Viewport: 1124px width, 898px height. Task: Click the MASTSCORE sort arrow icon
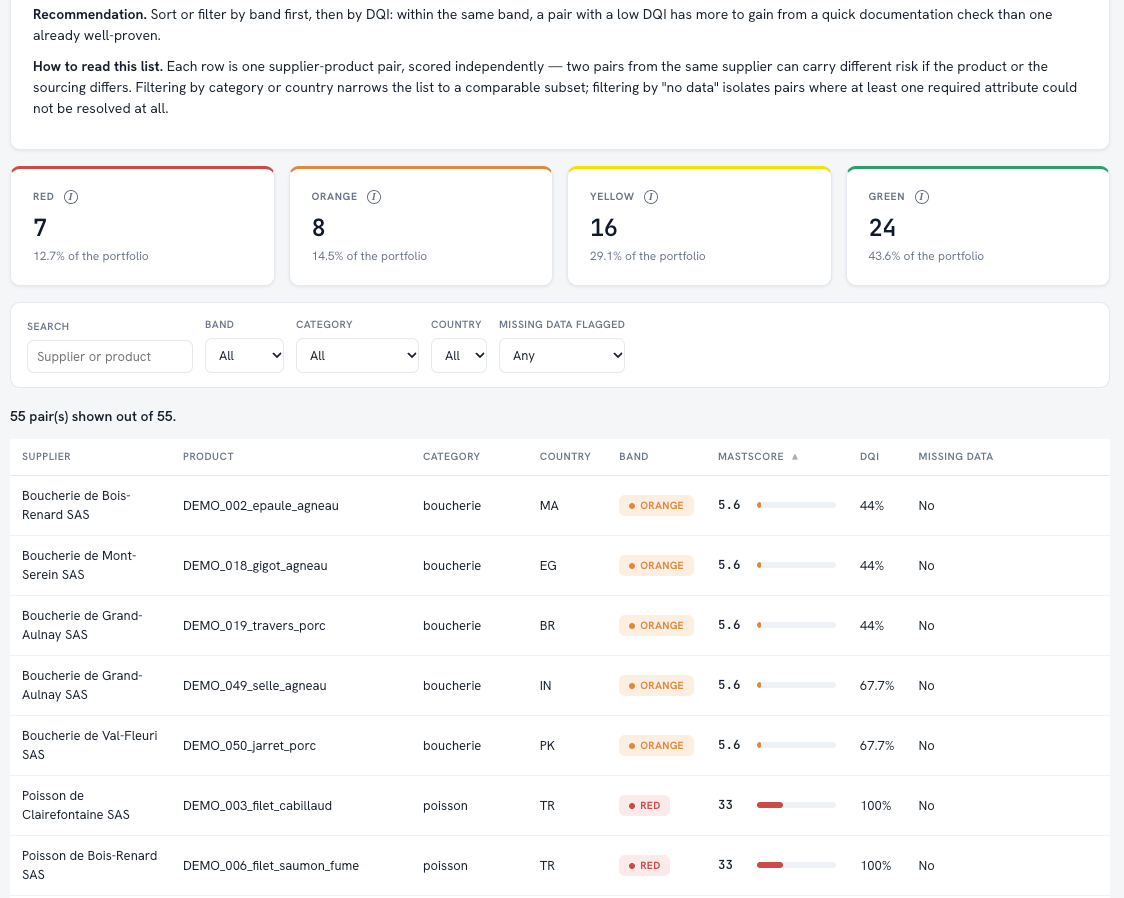[x=795, y=457]
